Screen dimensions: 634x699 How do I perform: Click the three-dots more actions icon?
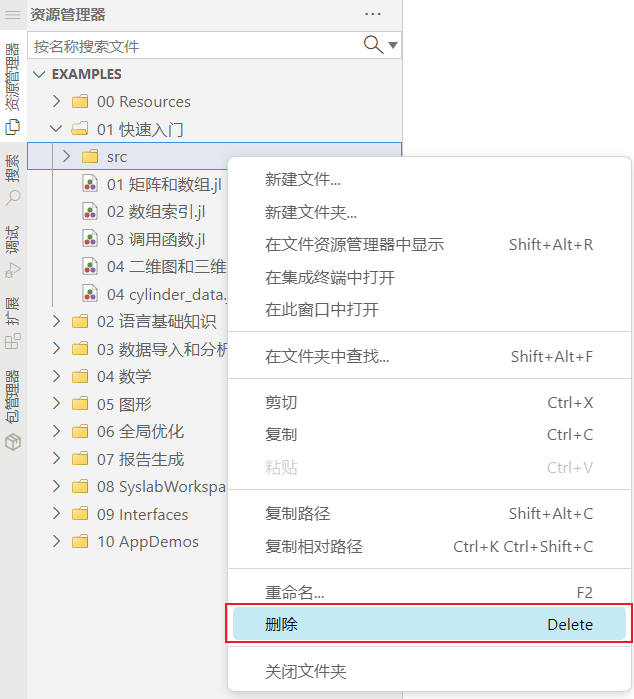point(373,14)
